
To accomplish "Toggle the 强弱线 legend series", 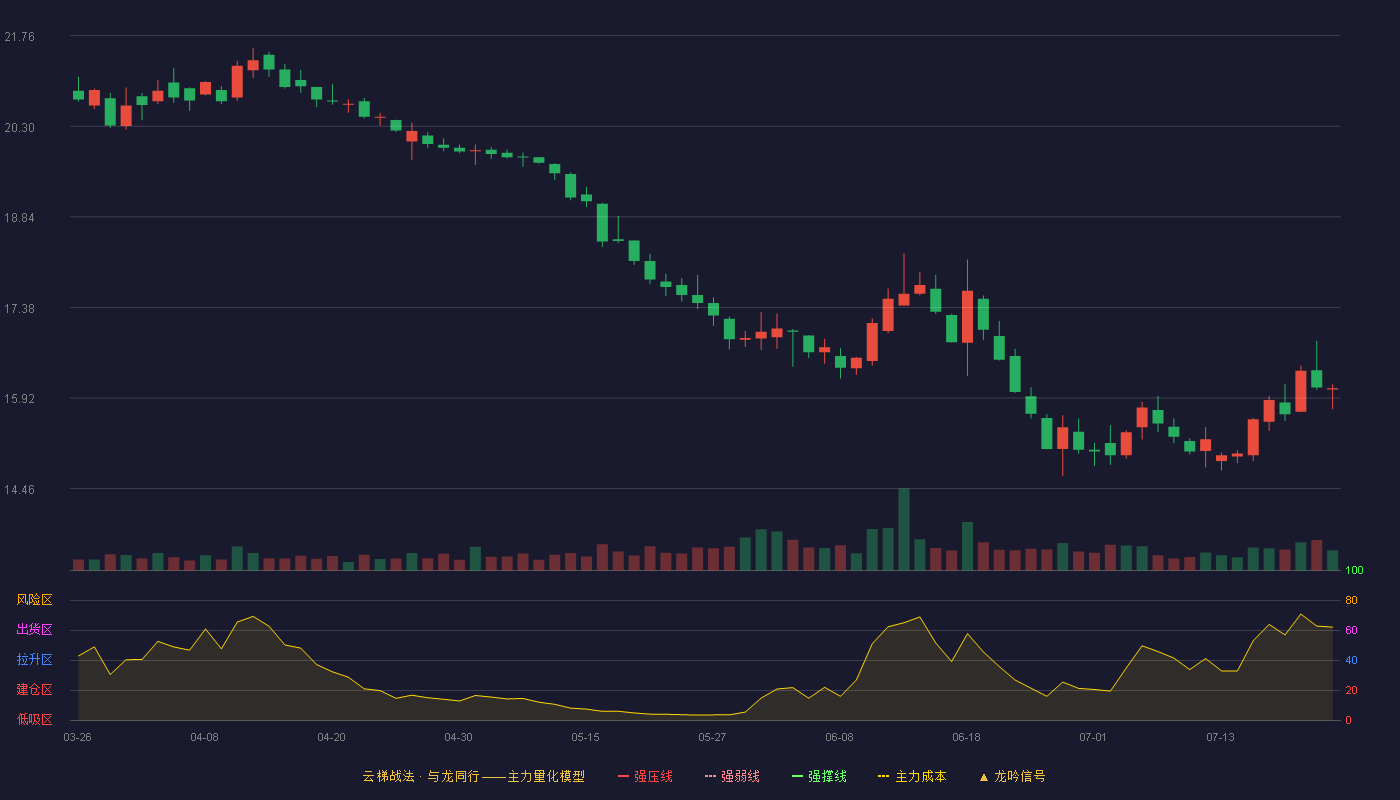I will coord(732,776).
